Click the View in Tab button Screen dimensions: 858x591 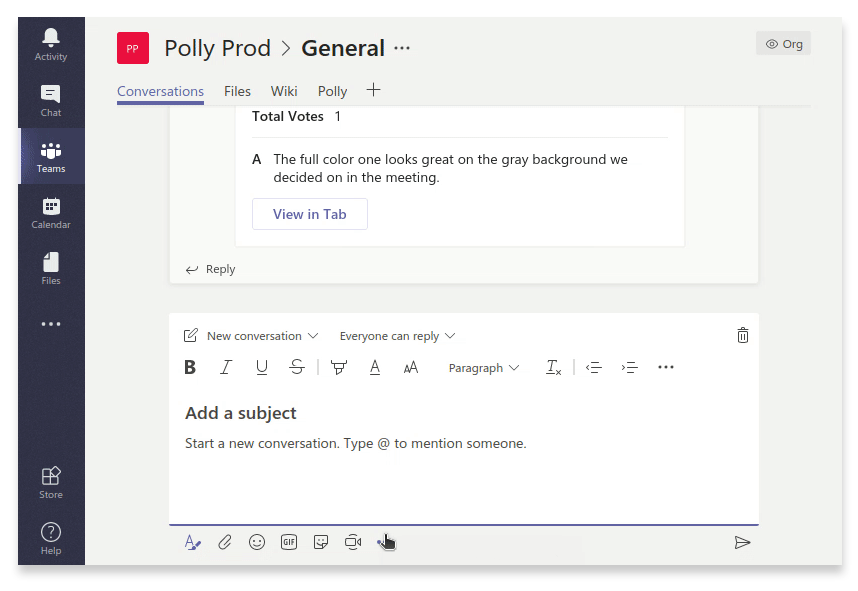[309, 213]
